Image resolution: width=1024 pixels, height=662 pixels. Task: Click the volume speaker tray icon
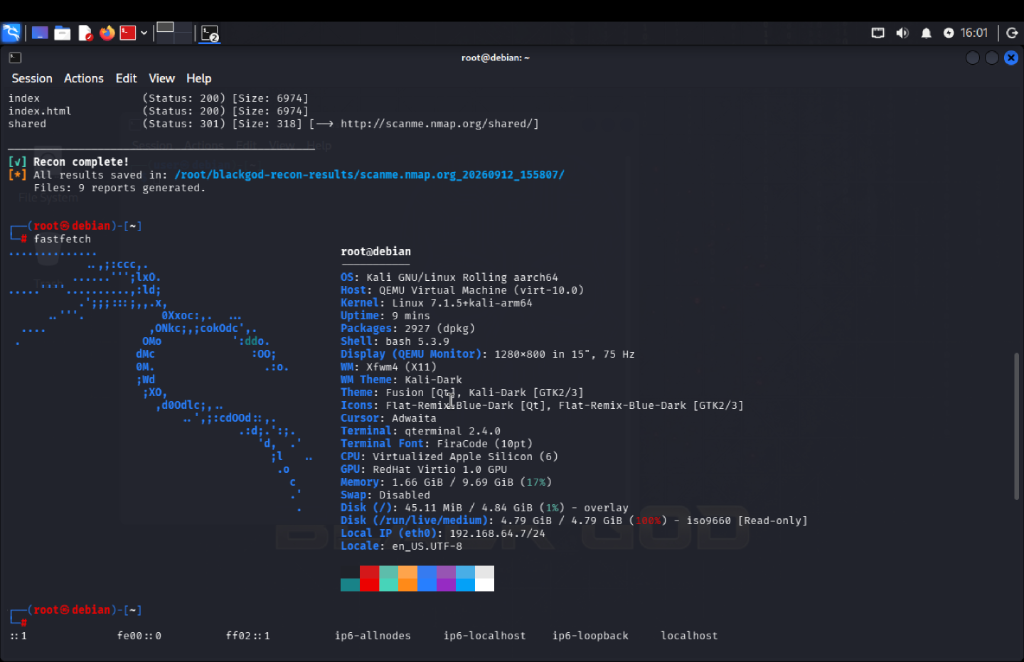902,33
